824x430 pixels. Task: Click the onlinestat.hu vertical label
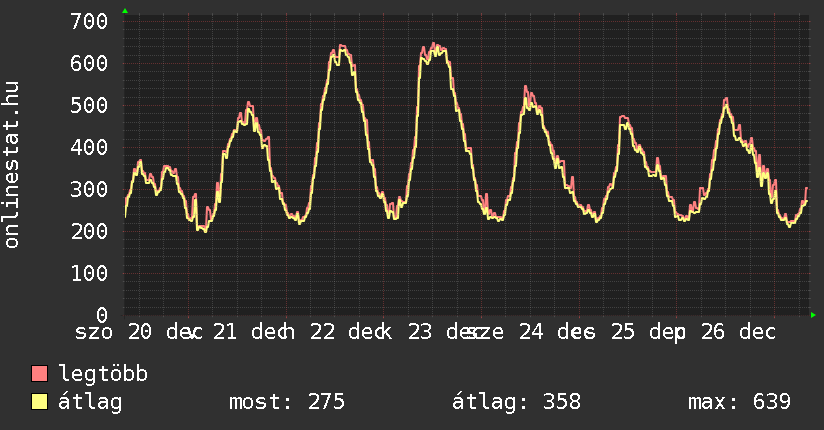pyautogui.click(x=13, y=165)
